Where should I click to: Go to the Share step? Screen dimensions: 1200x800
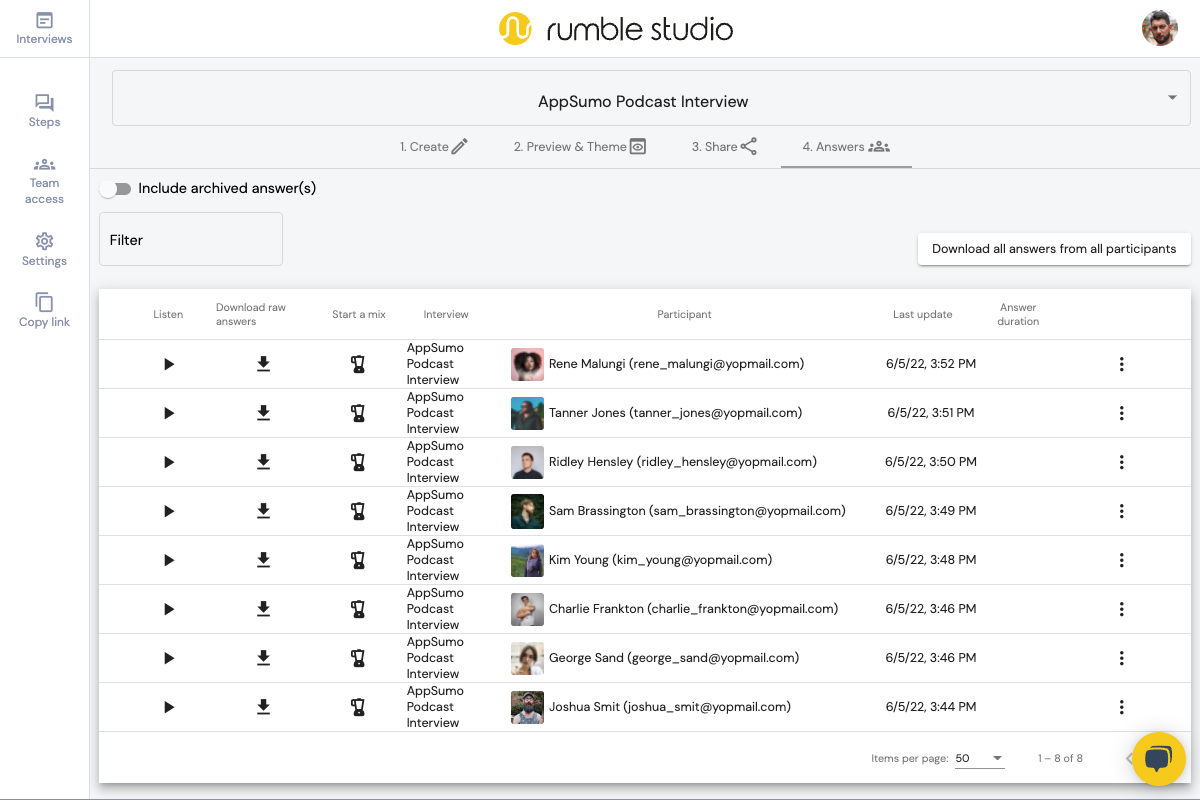click(x=723, y=146)
